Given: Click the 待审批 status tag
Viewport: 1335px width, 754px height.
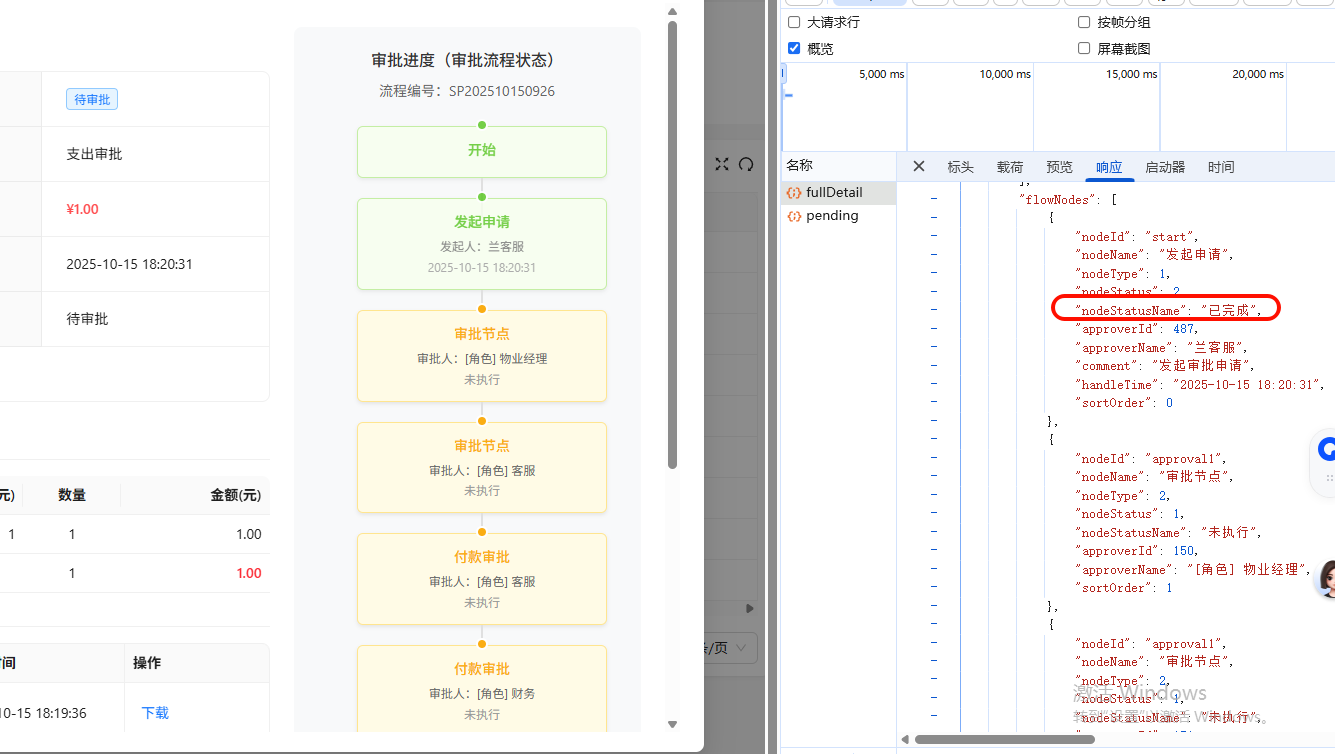Looking at the screenshot, I should pos(91,98).
